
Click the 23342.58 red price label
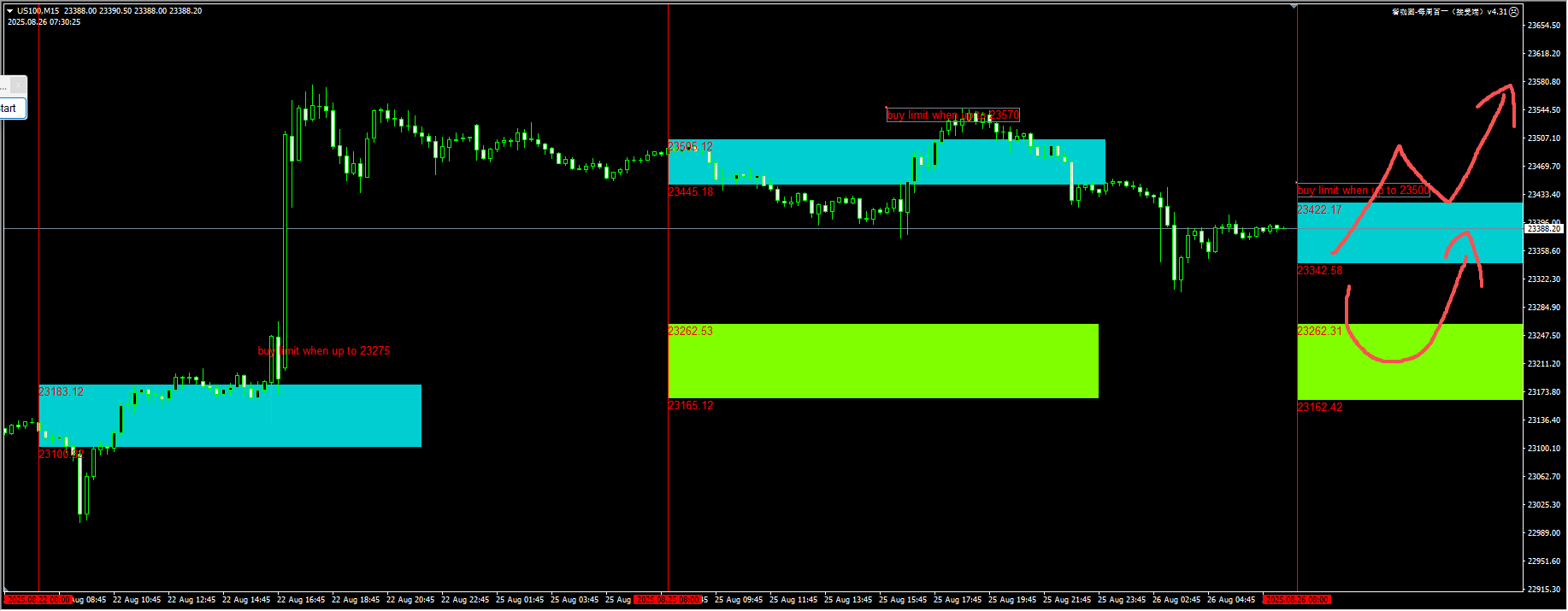(1319, 271)
